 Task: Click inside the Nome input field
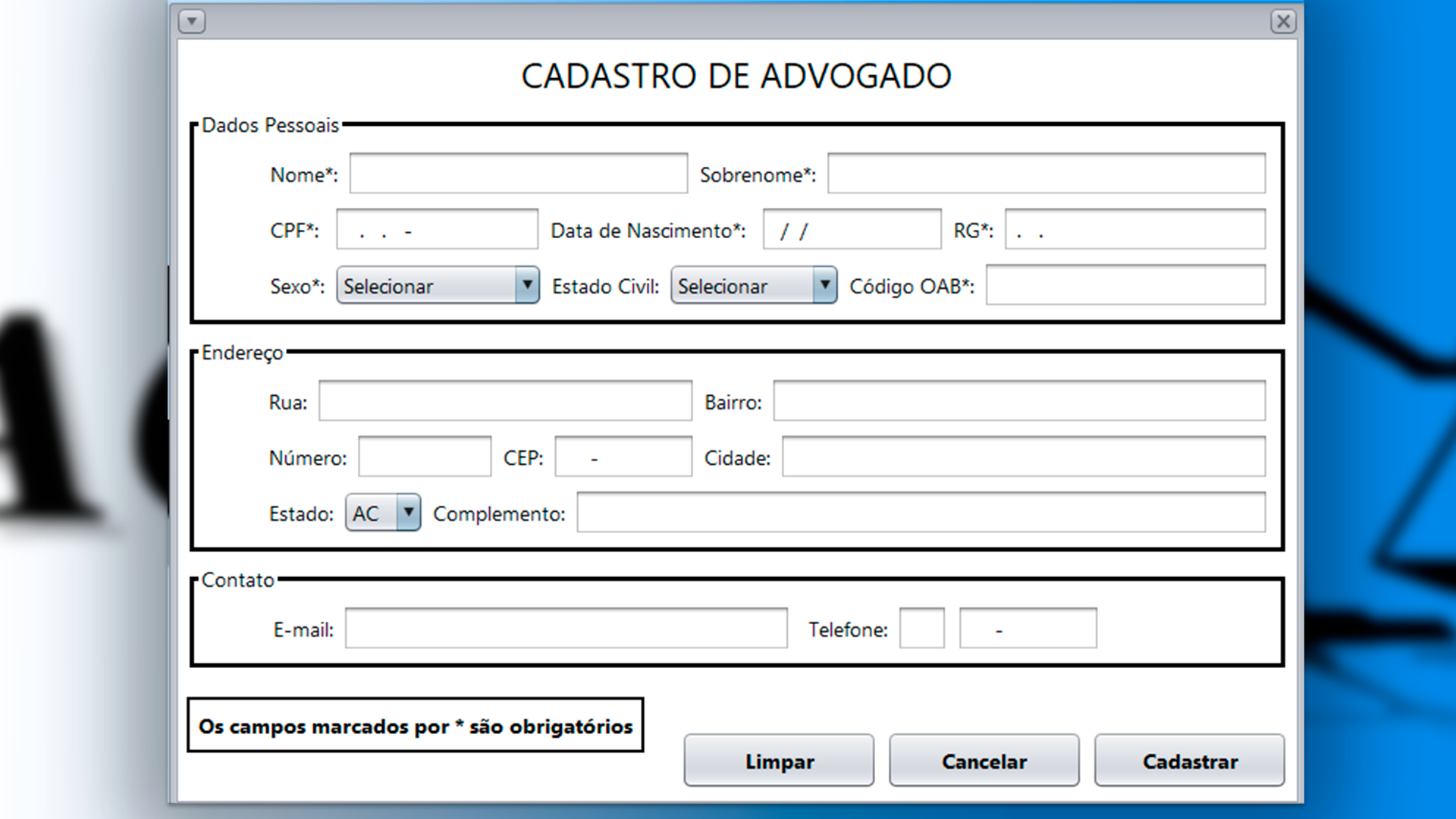tap(518, 173)
